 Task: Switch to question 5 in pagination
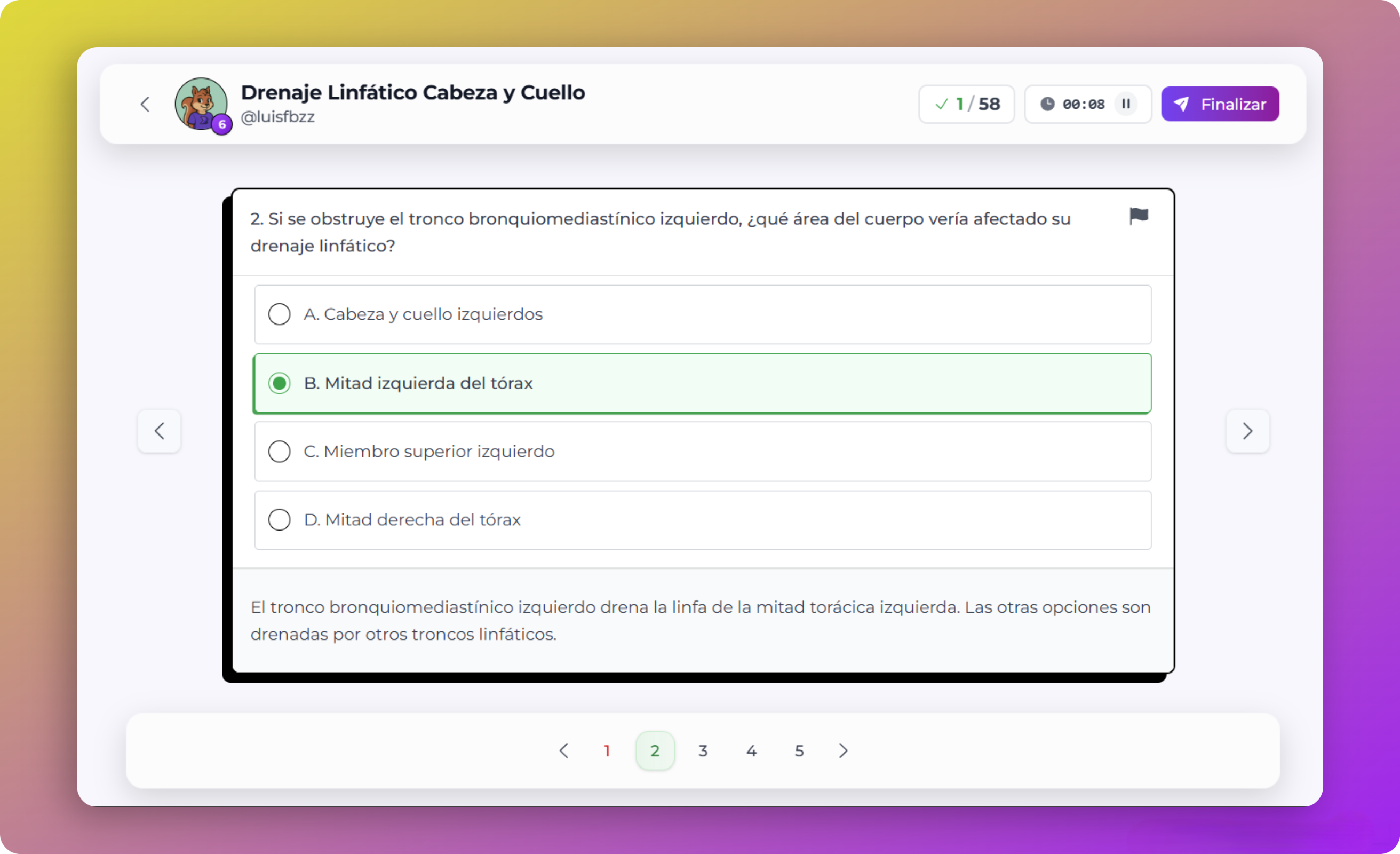799,750
